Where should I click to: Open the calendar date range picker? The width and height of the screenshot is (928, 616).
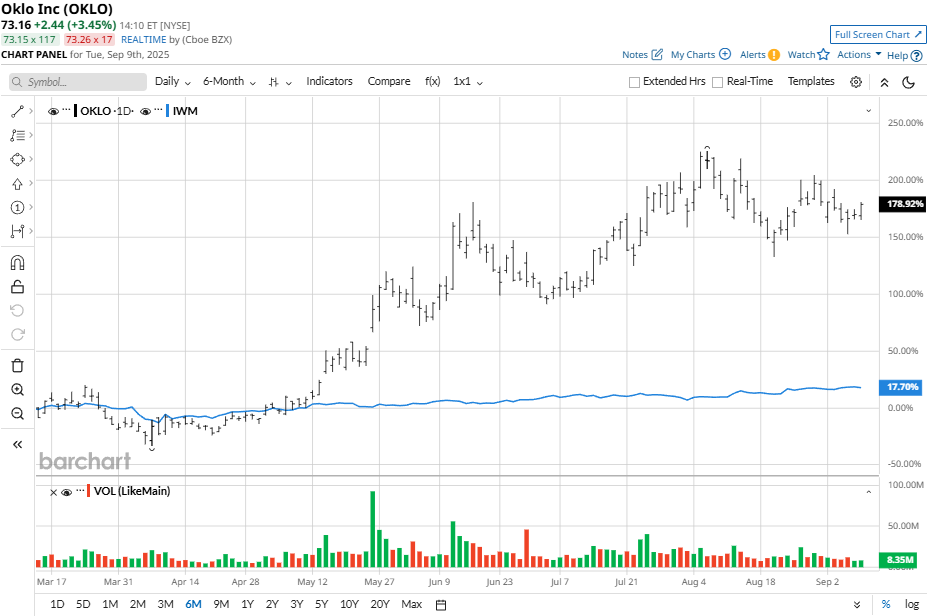click(x=441, y=605)
